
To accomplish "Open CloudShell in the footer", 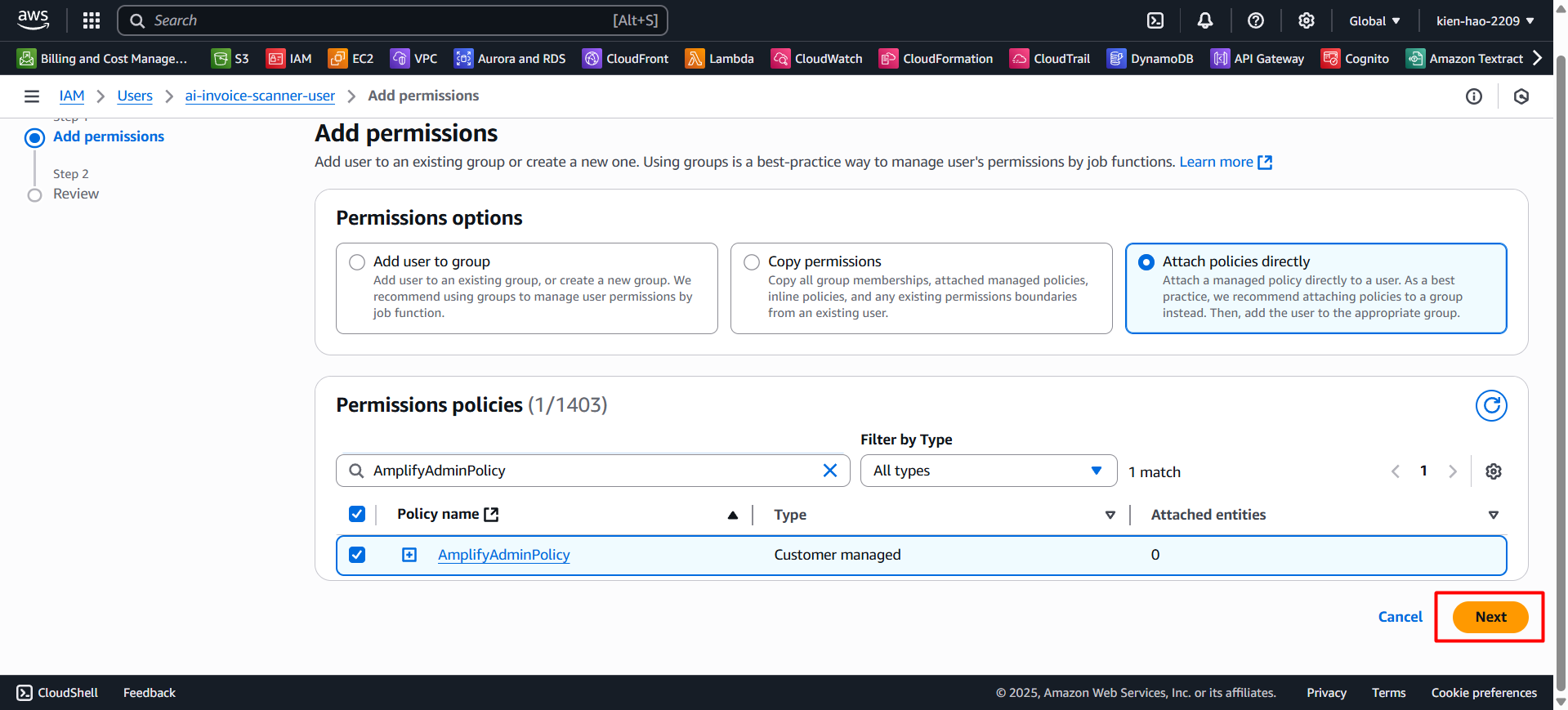I will point(57,693).
